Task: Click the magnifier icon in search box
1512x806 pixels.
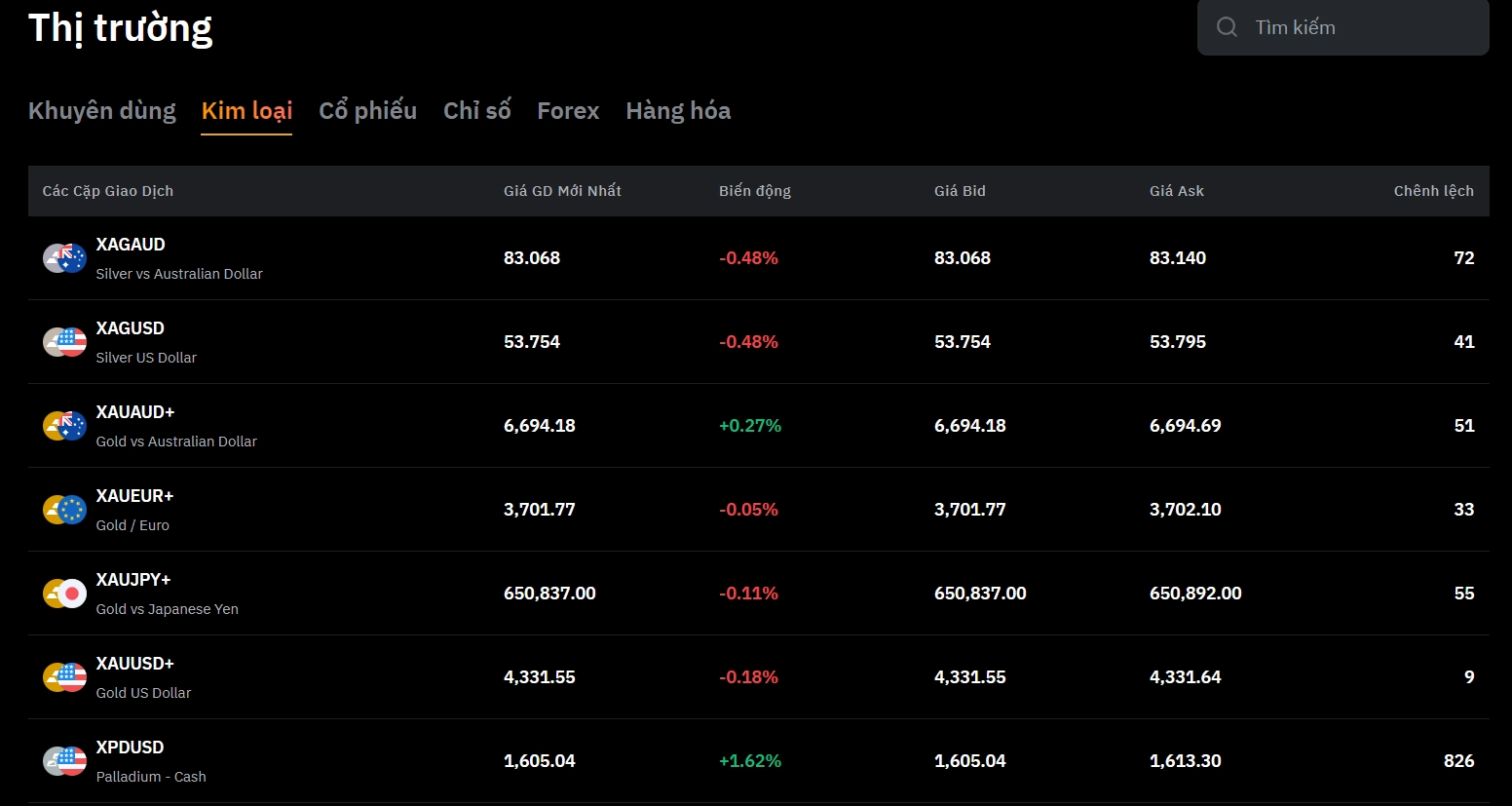Action: [x=1227, y=27]
